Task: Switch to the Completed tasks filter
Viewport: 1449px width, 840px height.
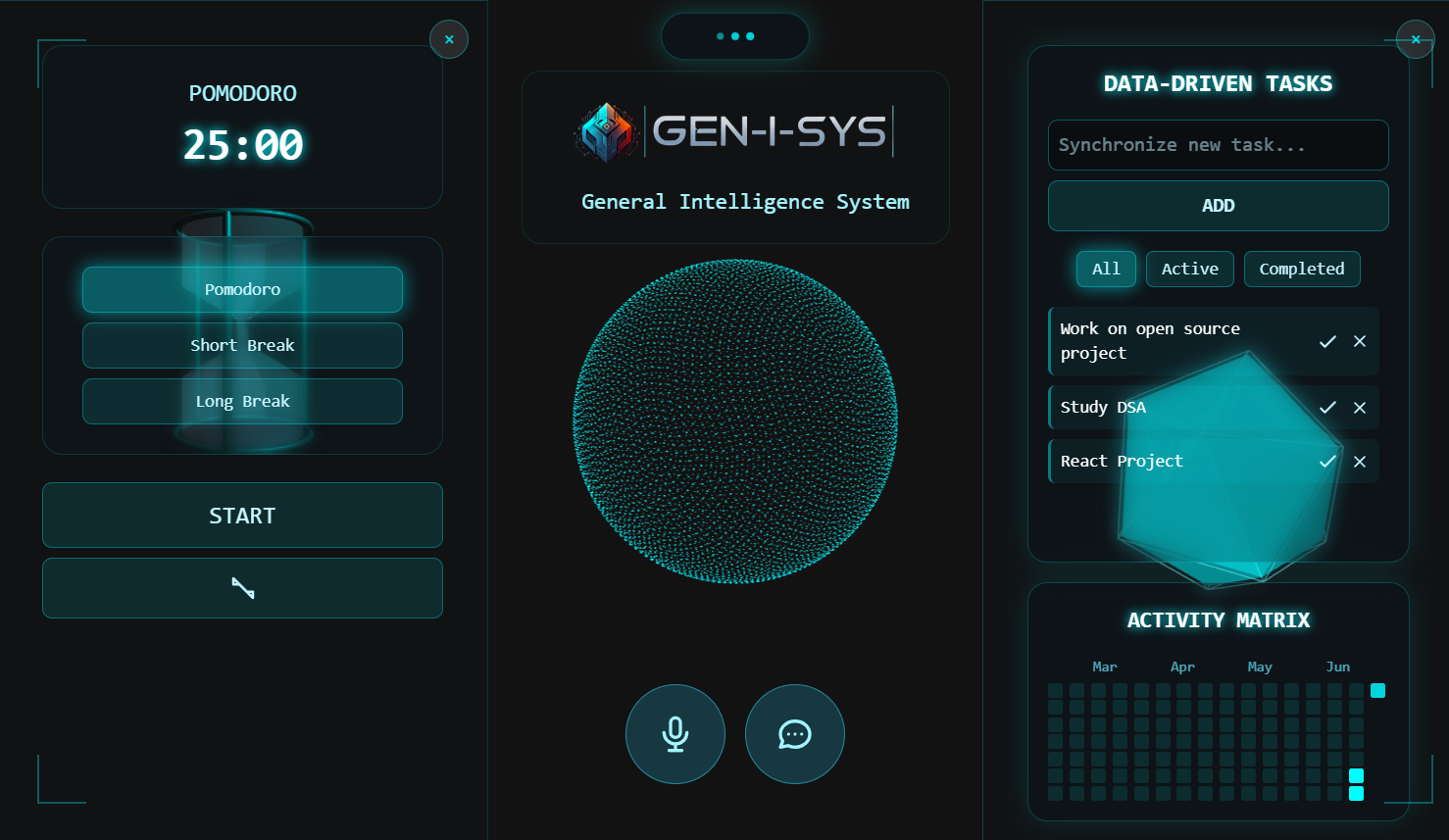Action: click(1301, 269)
